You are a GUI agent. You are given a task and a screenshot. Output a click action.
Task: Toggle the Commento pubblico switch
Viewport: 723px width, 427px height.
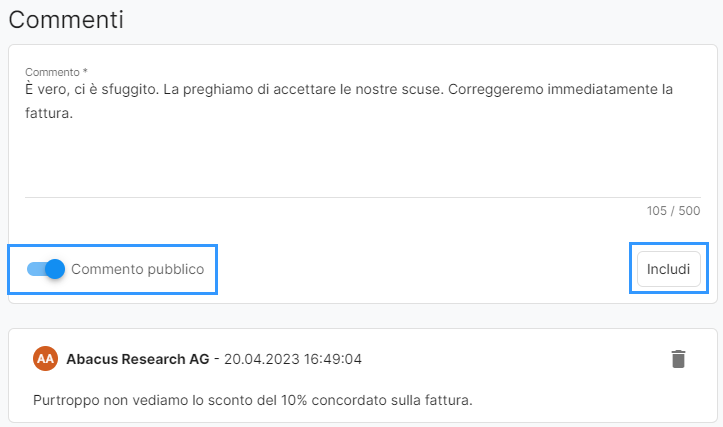pyautogui.click(x=46, y=269)
